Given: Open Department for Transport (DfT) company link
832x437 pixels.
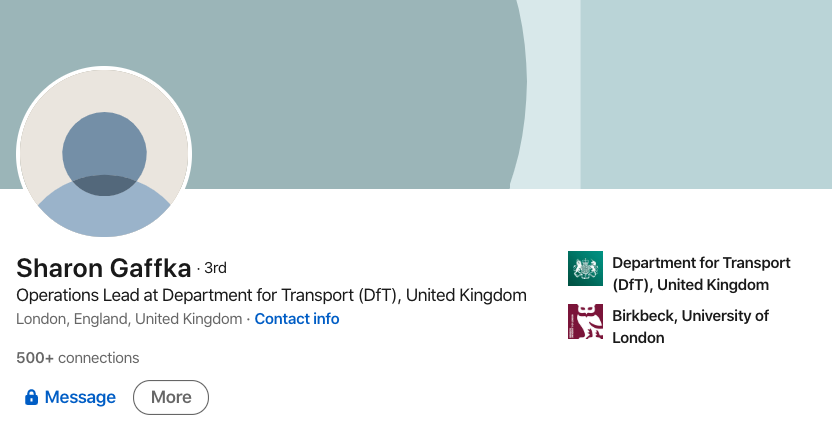Looking at the screenshot, I should [701, 274].
